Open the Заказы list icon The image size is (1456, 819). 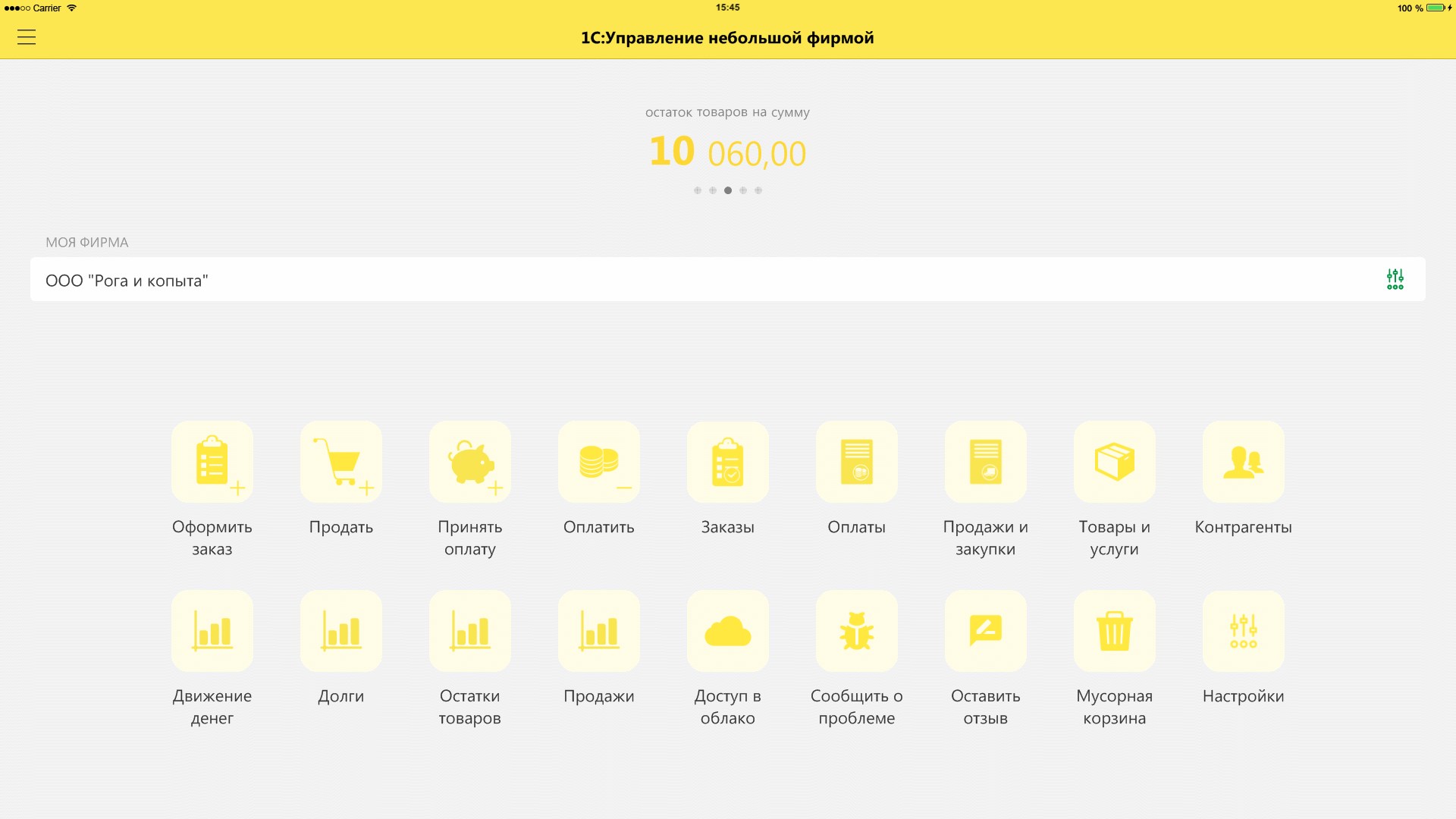click(x=728, y=462)
